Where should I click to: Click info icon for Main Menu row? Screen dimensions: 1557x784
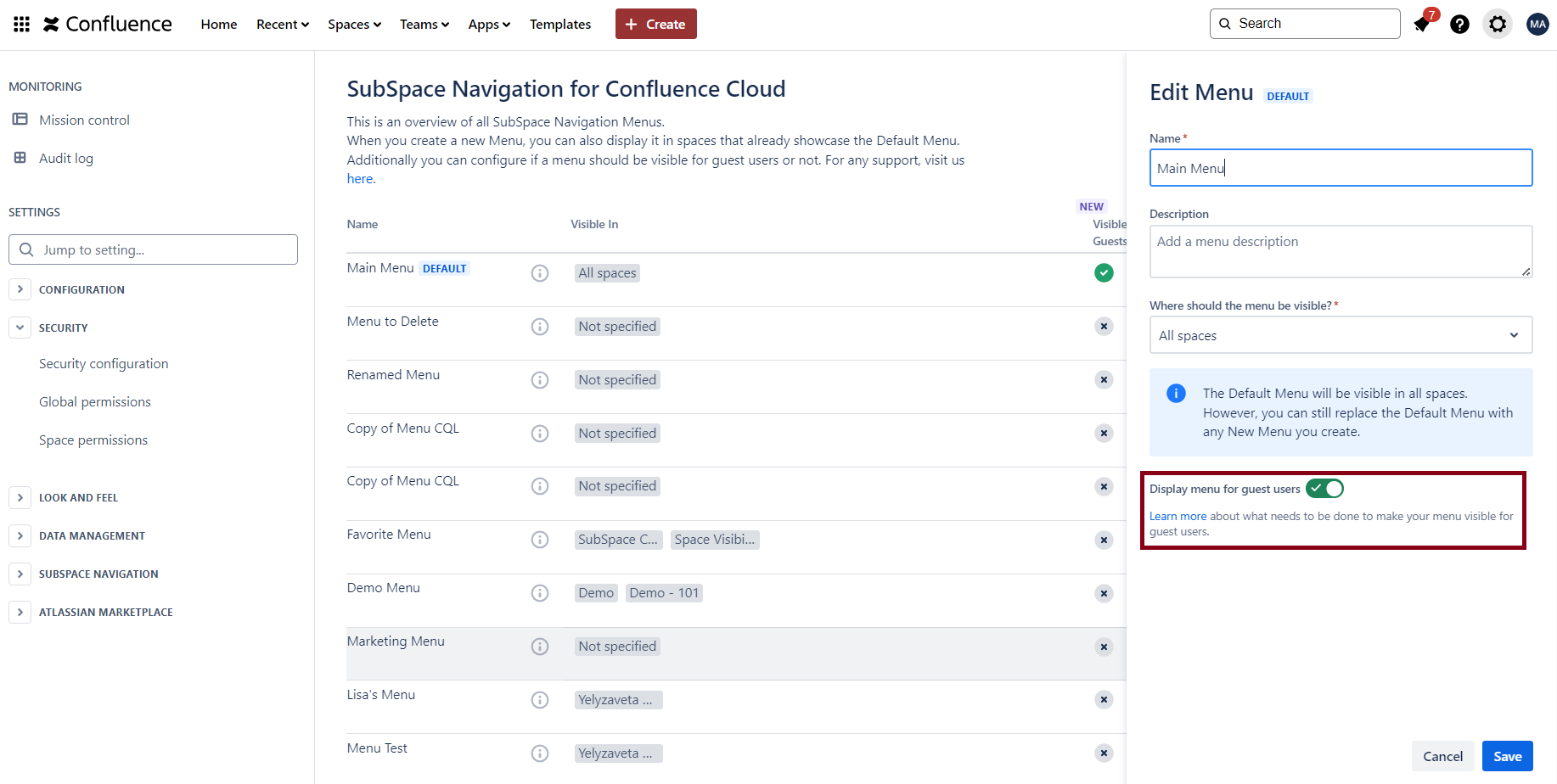pos(540,273)
